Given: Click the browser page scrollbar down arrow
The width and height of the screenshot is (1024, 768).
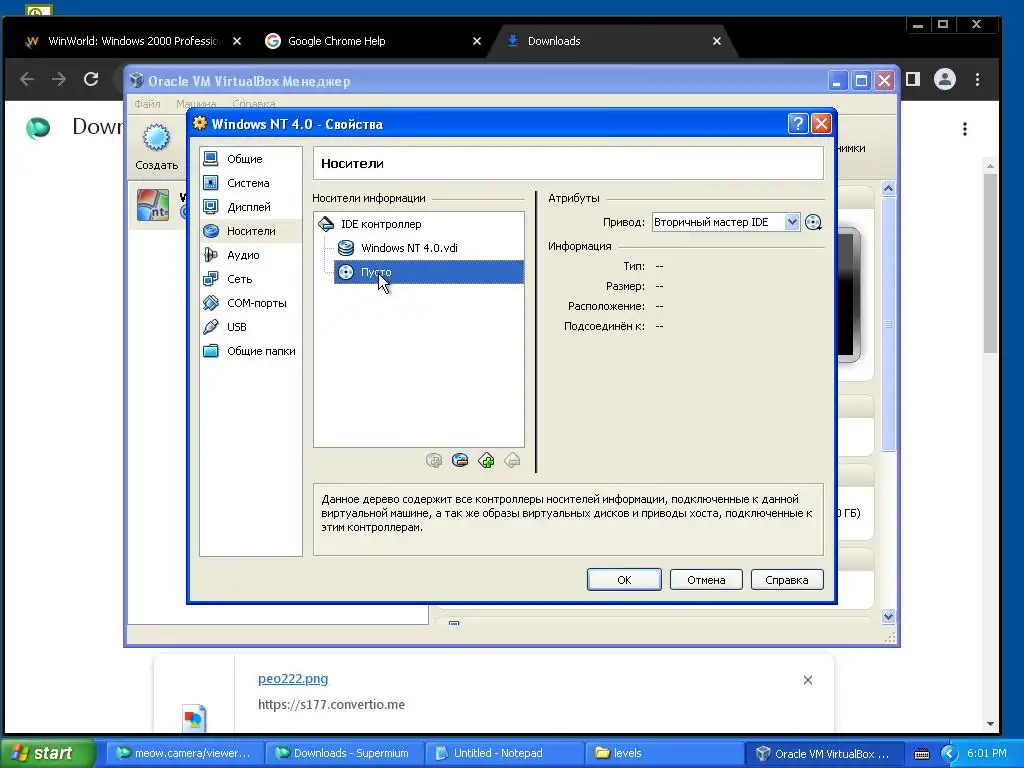Looking at the screenshot, I should click(x=990, y=724).
